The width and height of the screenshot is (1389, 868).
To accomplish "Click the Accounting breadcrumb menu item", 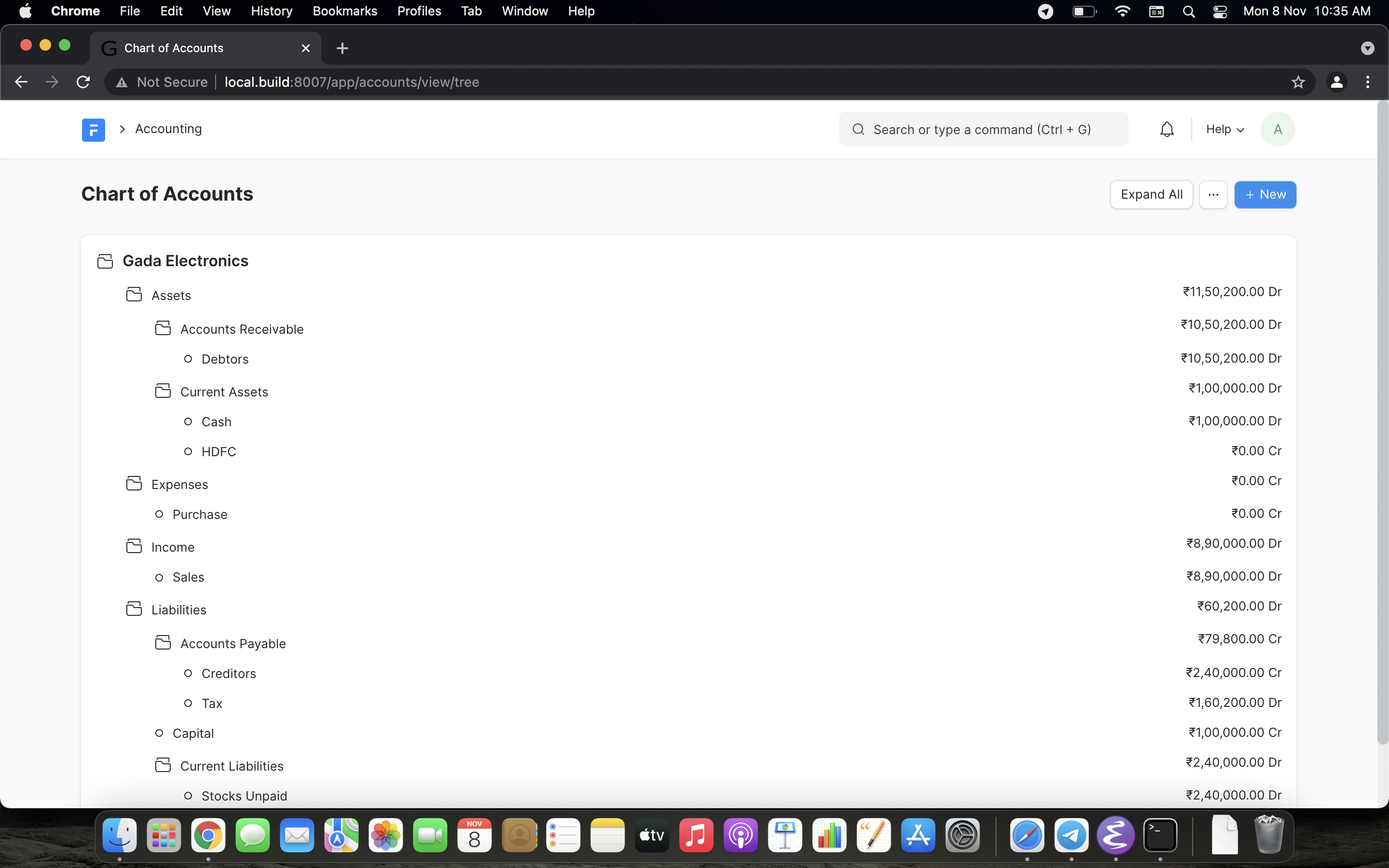I will pos(167,128).
